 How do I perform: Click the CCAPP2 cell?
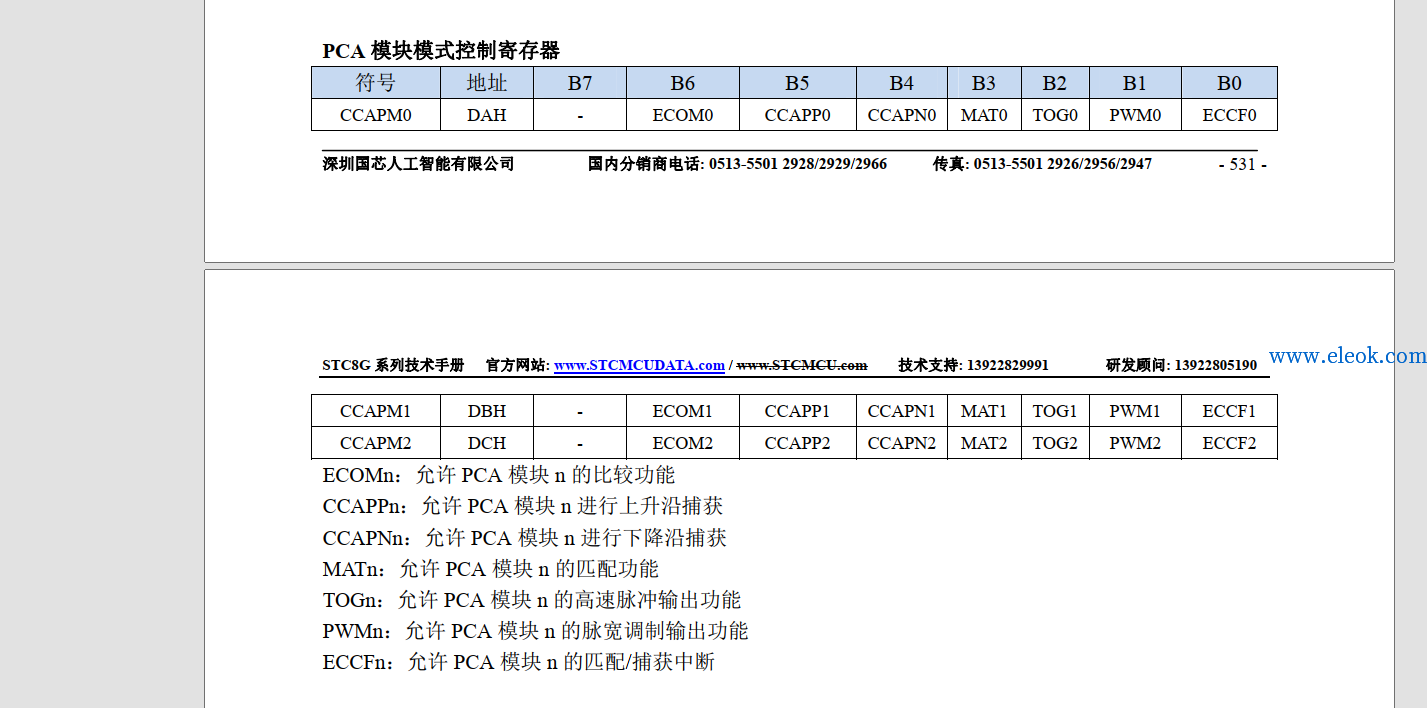pyautogui.click(x=798, y=443)
